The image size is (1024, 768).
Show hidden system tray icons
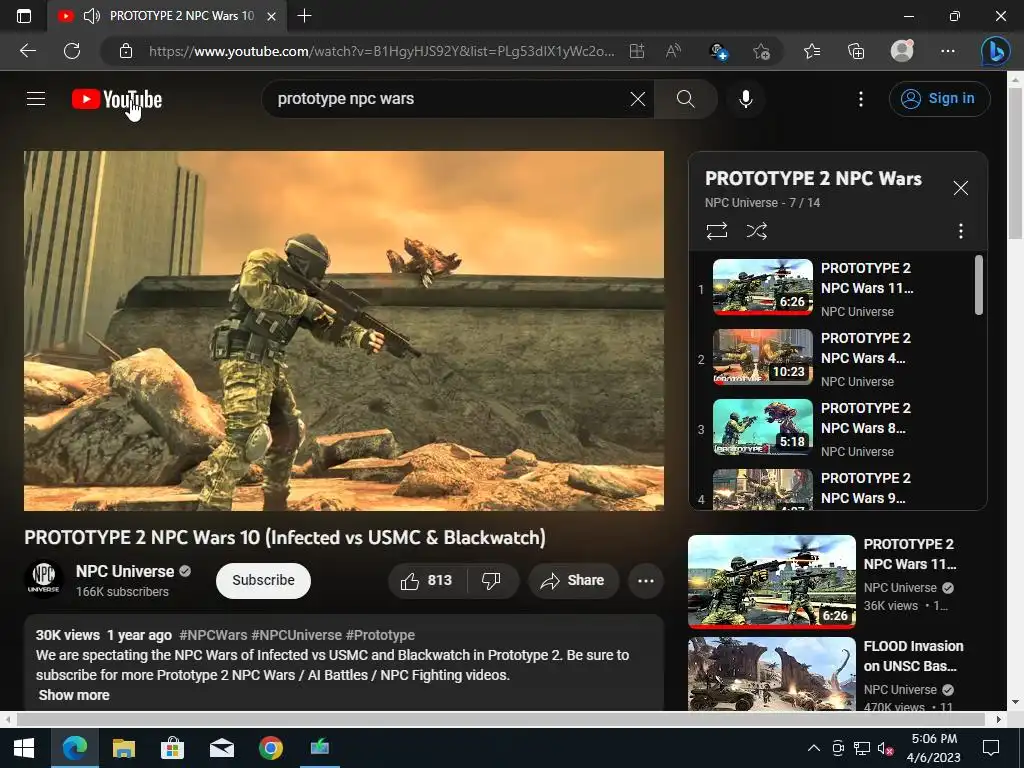click(x=814, y=748)
